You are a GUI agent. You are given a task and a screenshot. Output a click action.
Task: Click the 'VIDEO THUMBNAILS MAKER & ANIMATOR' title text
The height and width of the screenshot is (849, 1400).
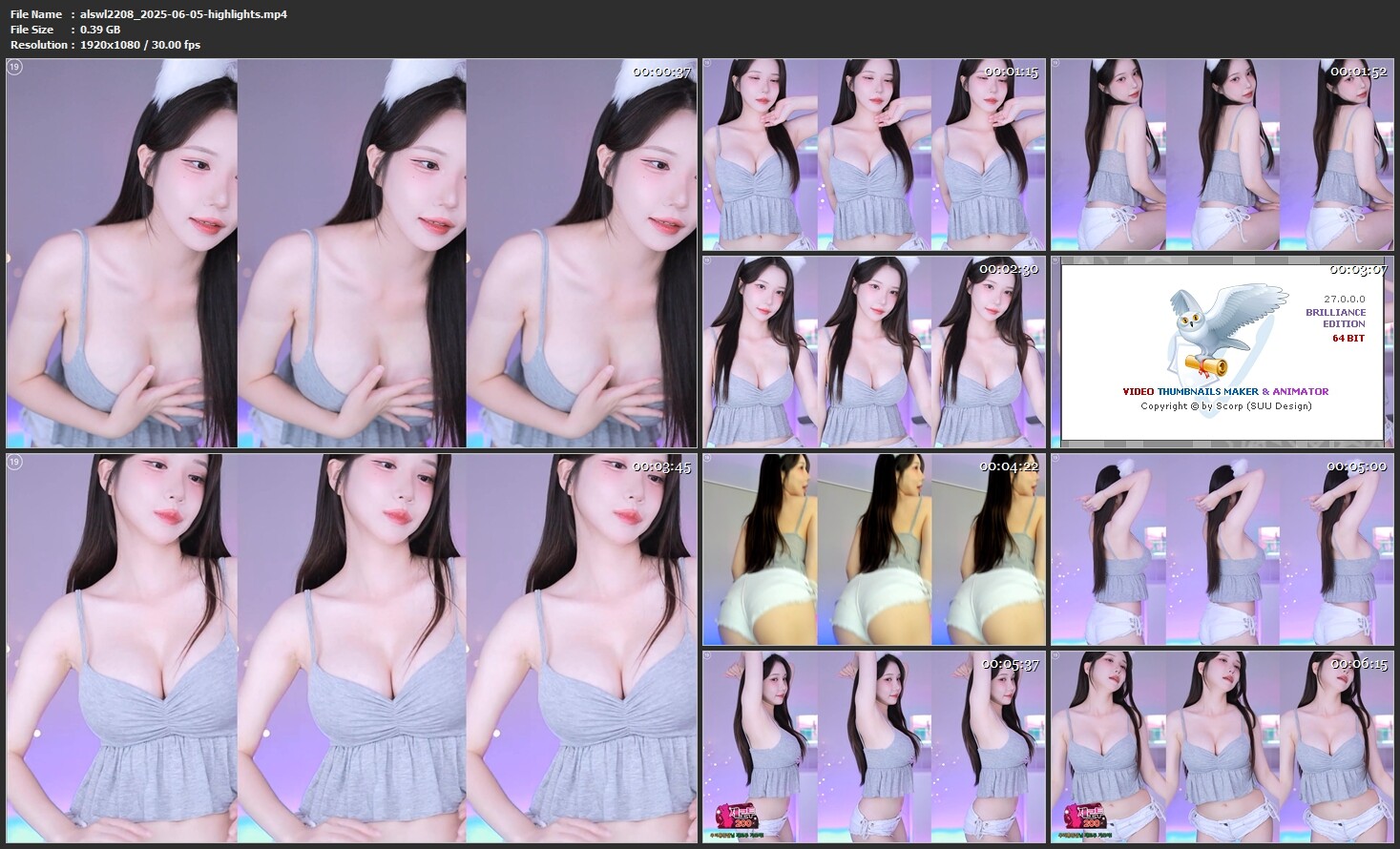tap(1225, 391)
